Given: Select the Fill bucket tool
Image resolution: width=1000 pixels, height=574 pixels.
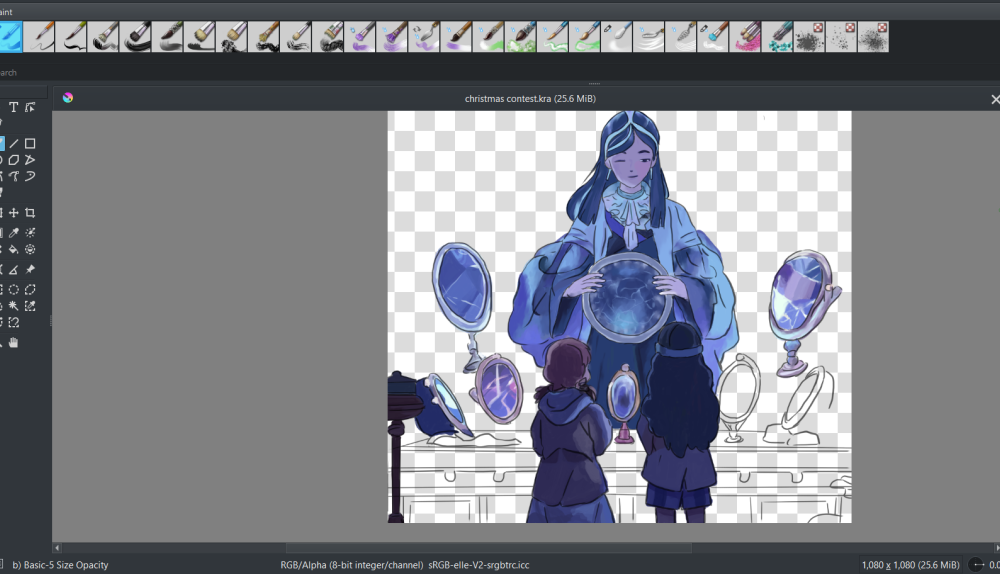Looking at the screenshot, I should [13, 250].
